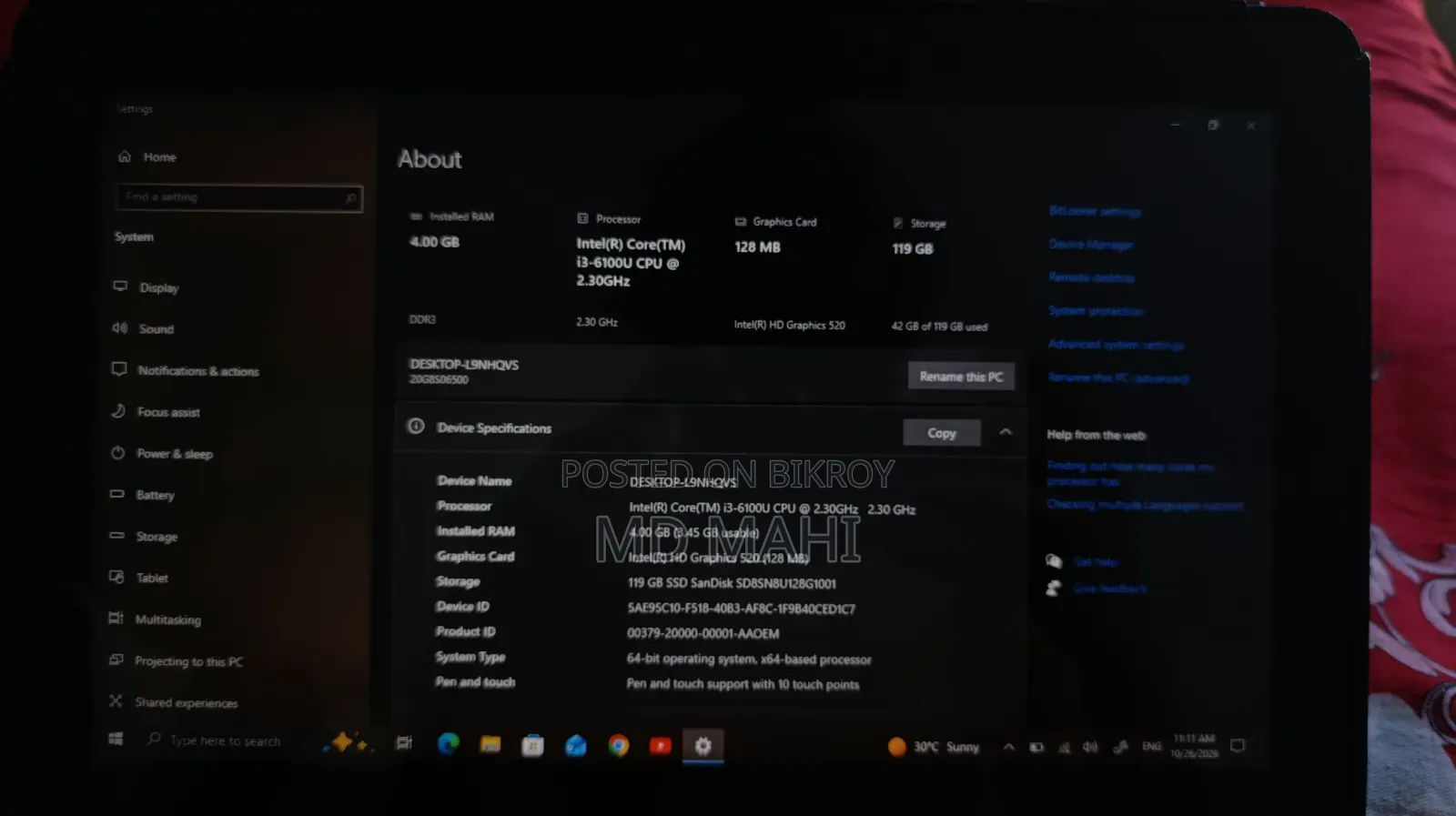Go to Settings Home

(147, 156)
